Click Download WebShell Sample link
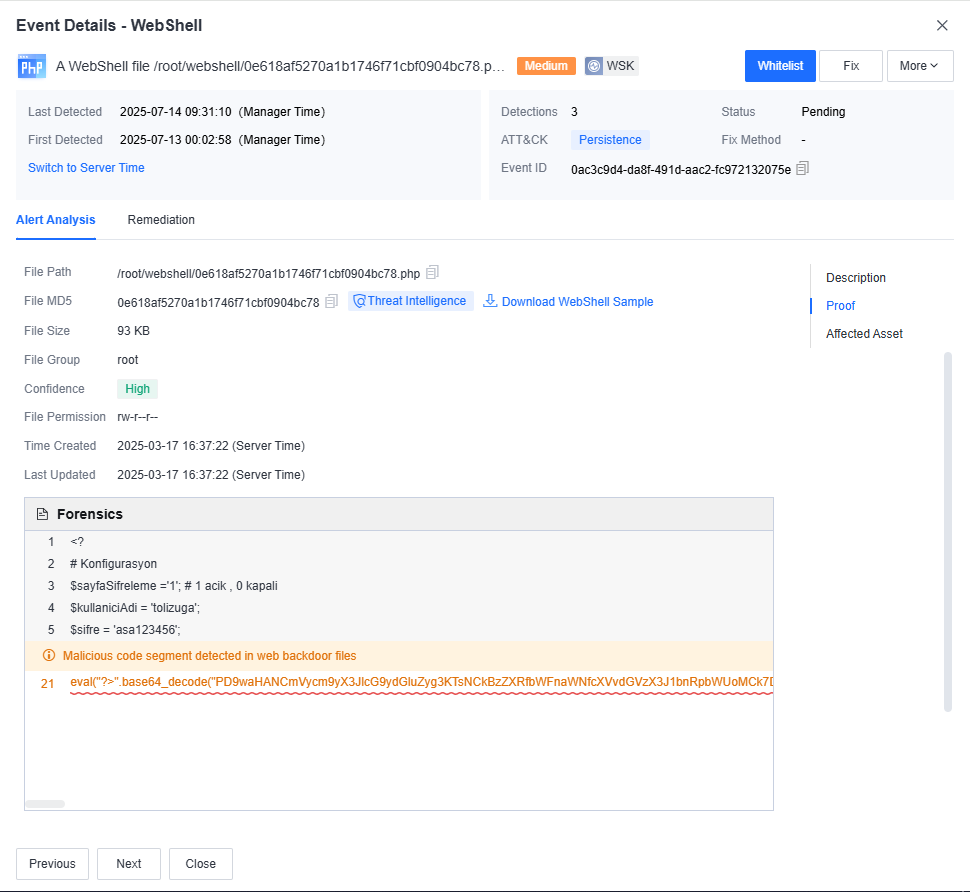970x892 pixels. (577, 301)
